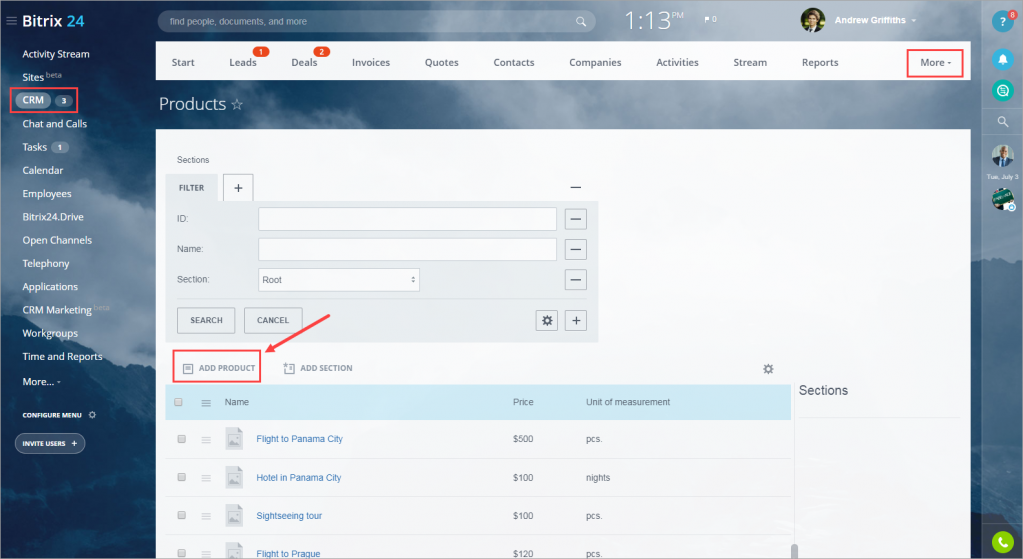Add a new filter tab with the plus tab
Viewport: 1023px width, 559px height.
pyautogui.click(x=238, y=188)
